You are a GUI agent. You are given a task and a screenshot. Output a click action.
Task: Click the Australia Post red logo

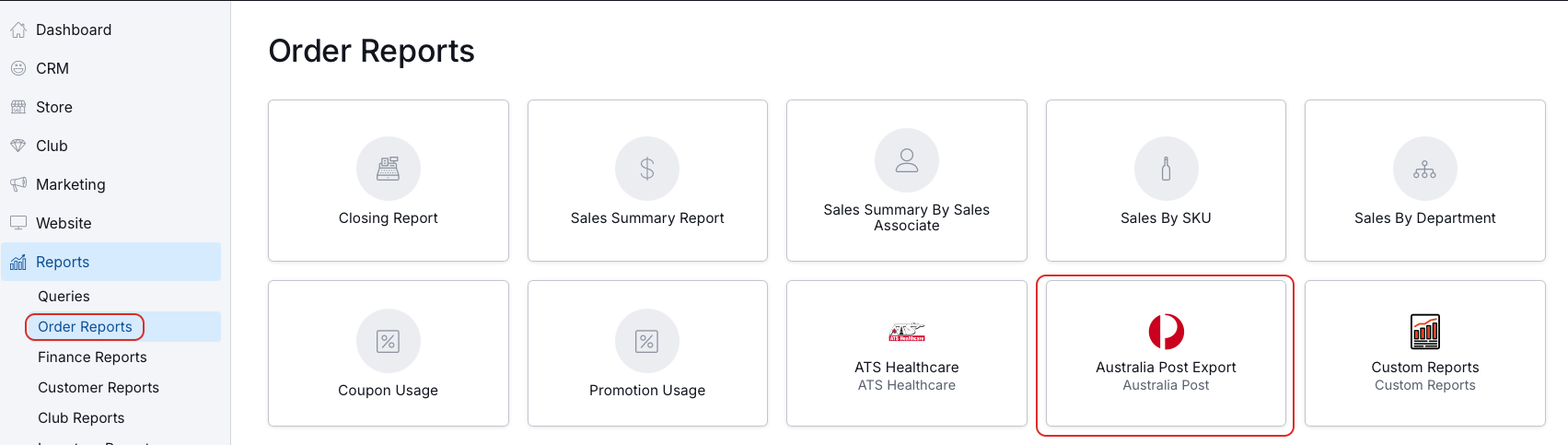point(1166,332)
